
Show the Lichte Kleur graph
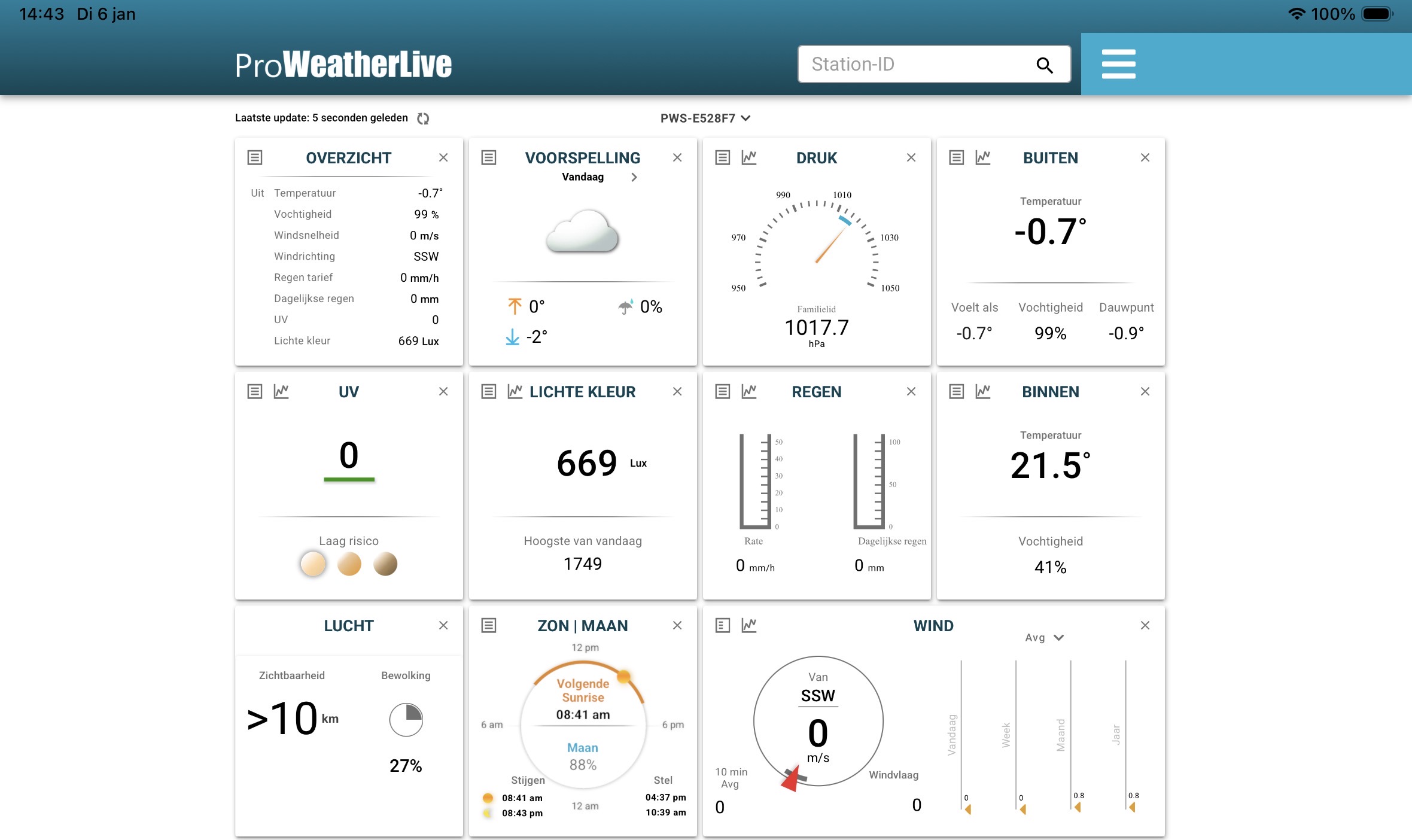(515, 391)
